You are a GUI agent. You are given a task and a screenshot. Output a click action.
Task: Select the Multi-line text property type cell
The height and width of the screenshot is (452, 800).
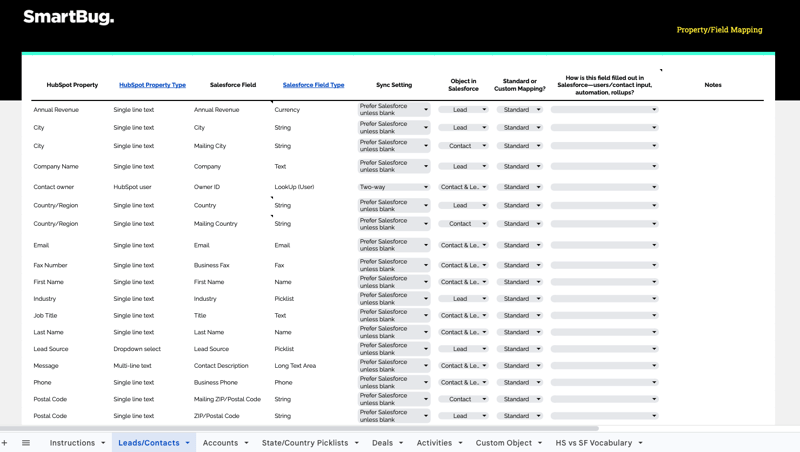pyautogui.click(x=133, y=366)
